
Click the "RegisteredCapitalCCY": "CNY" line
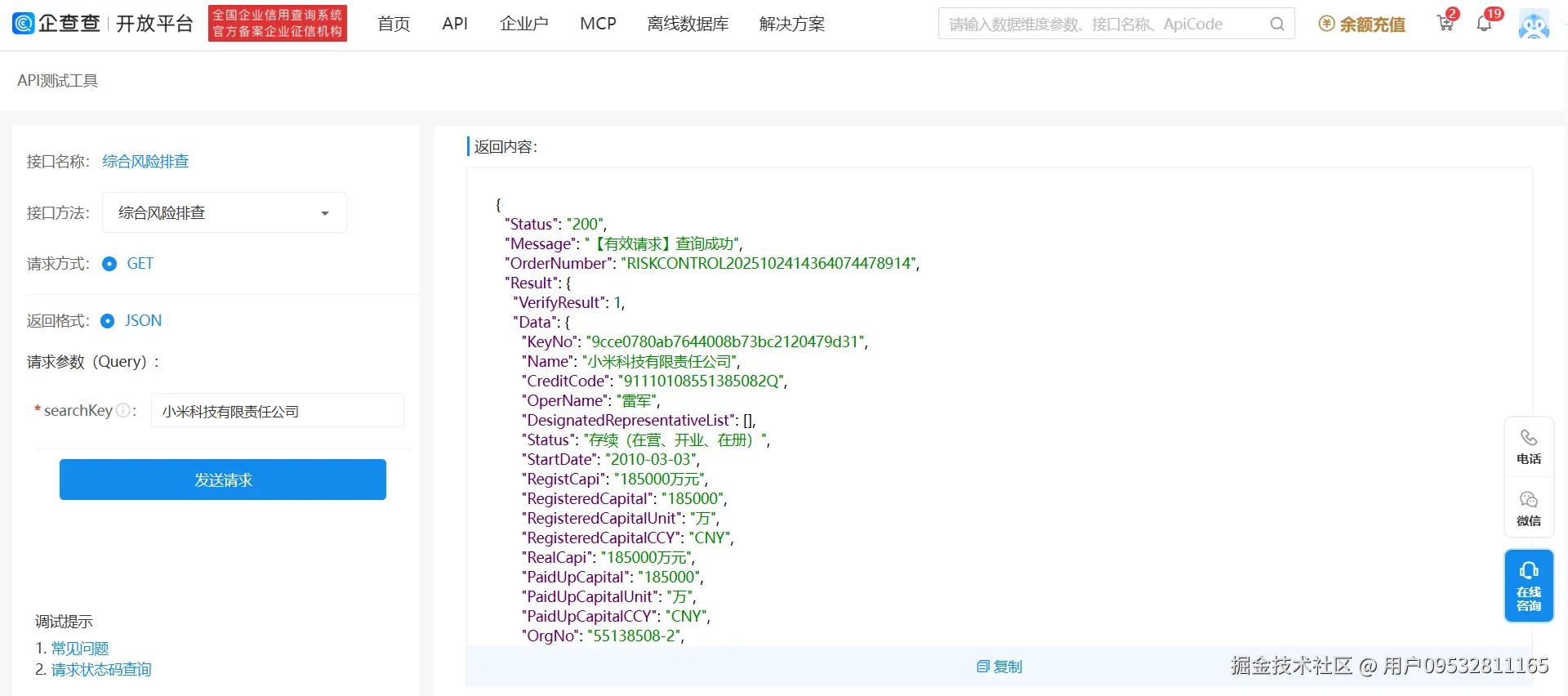click(628, 538)
